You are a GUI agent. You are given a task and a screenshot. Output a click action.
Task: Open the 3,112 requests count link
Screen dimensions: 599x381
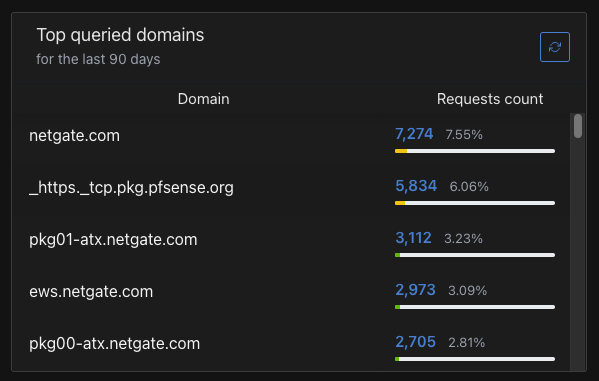coord(413,238)
